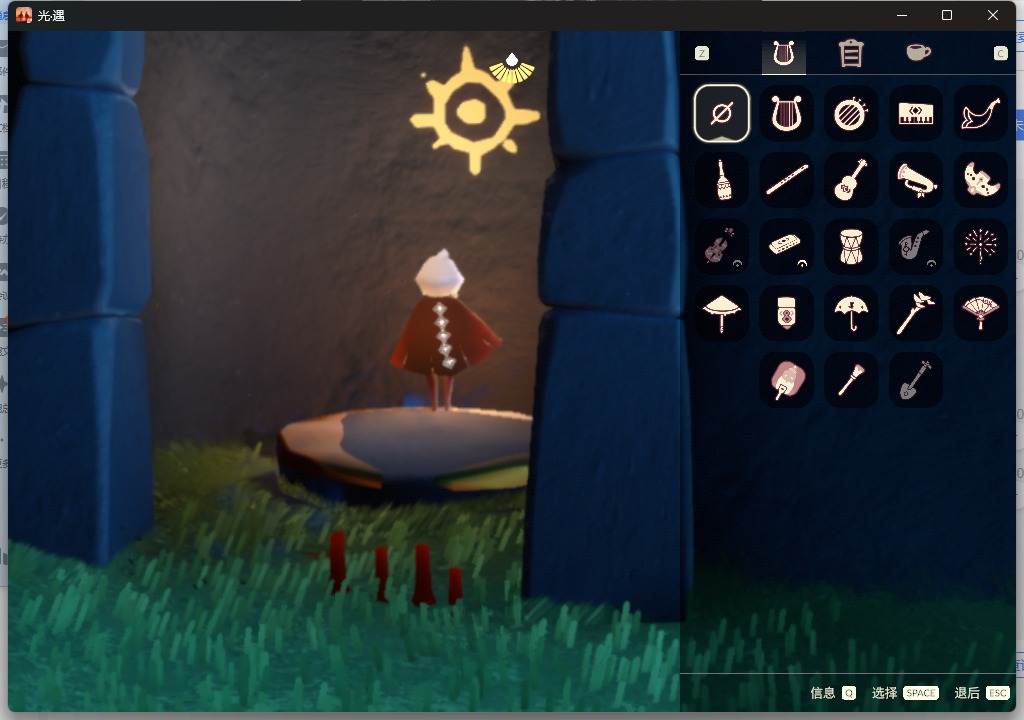The image size is (1024, 720).
Task: Open the furniture shelf tab
Action: tap(851, 54)
